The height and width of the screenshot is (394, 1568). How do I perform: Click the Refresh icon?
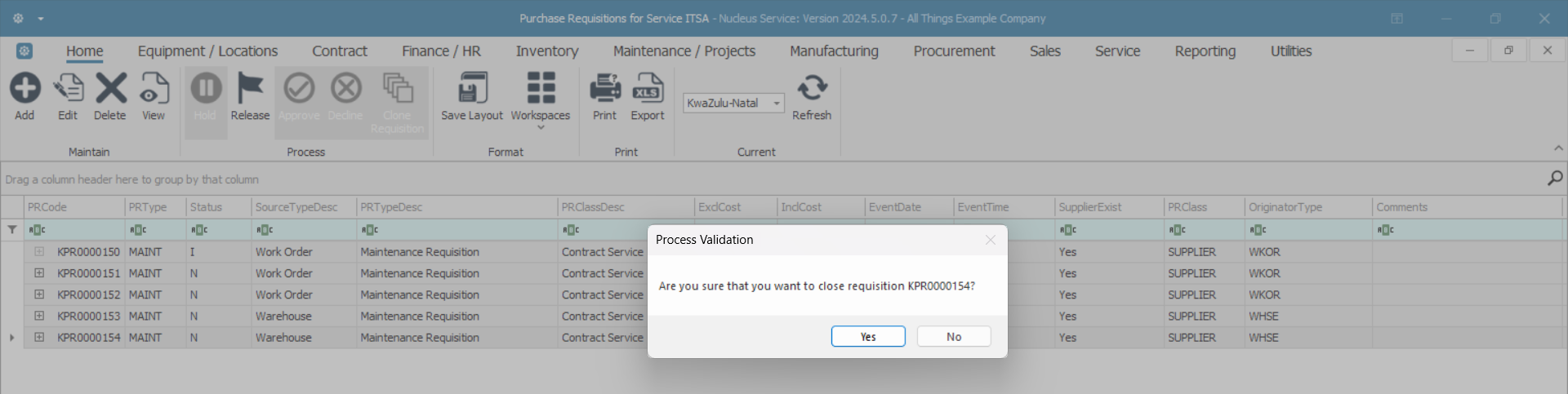click(x=812, y=88)
